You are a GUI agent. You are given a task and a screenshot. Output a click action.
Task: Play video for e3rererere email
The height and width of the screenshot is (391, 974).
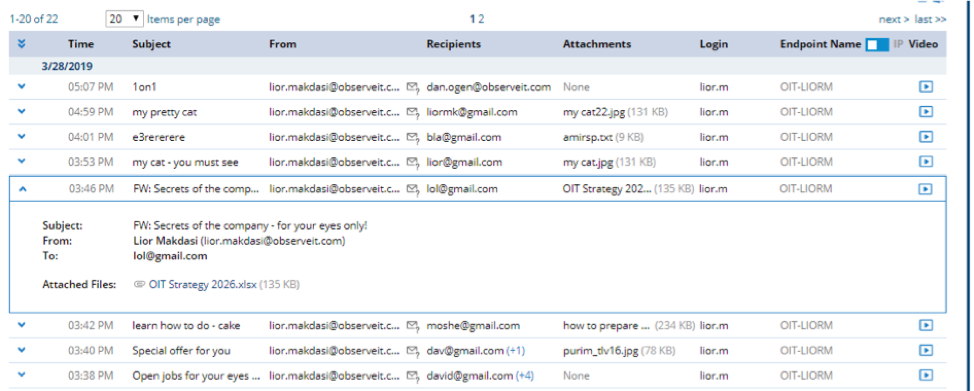tap(926, 137)
